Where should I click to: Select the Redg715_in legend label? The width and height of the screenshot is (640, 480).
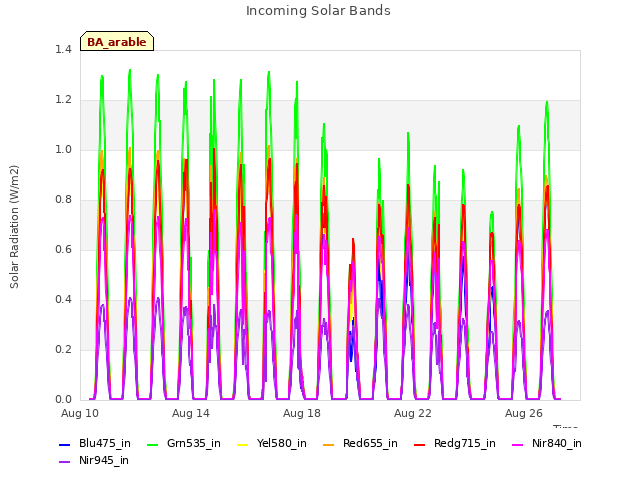point(465,444)
